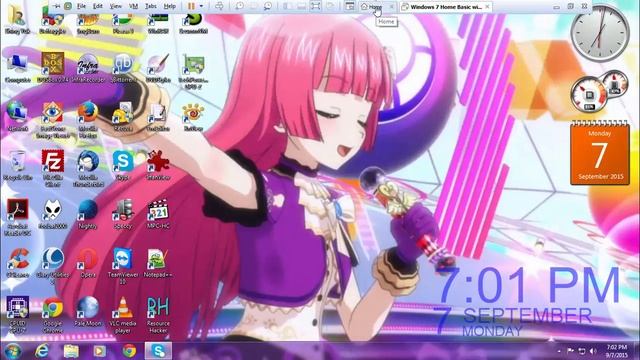Switch to the Skype taskbar button
This screenshot has width=640, height=360.
point(158,351)
